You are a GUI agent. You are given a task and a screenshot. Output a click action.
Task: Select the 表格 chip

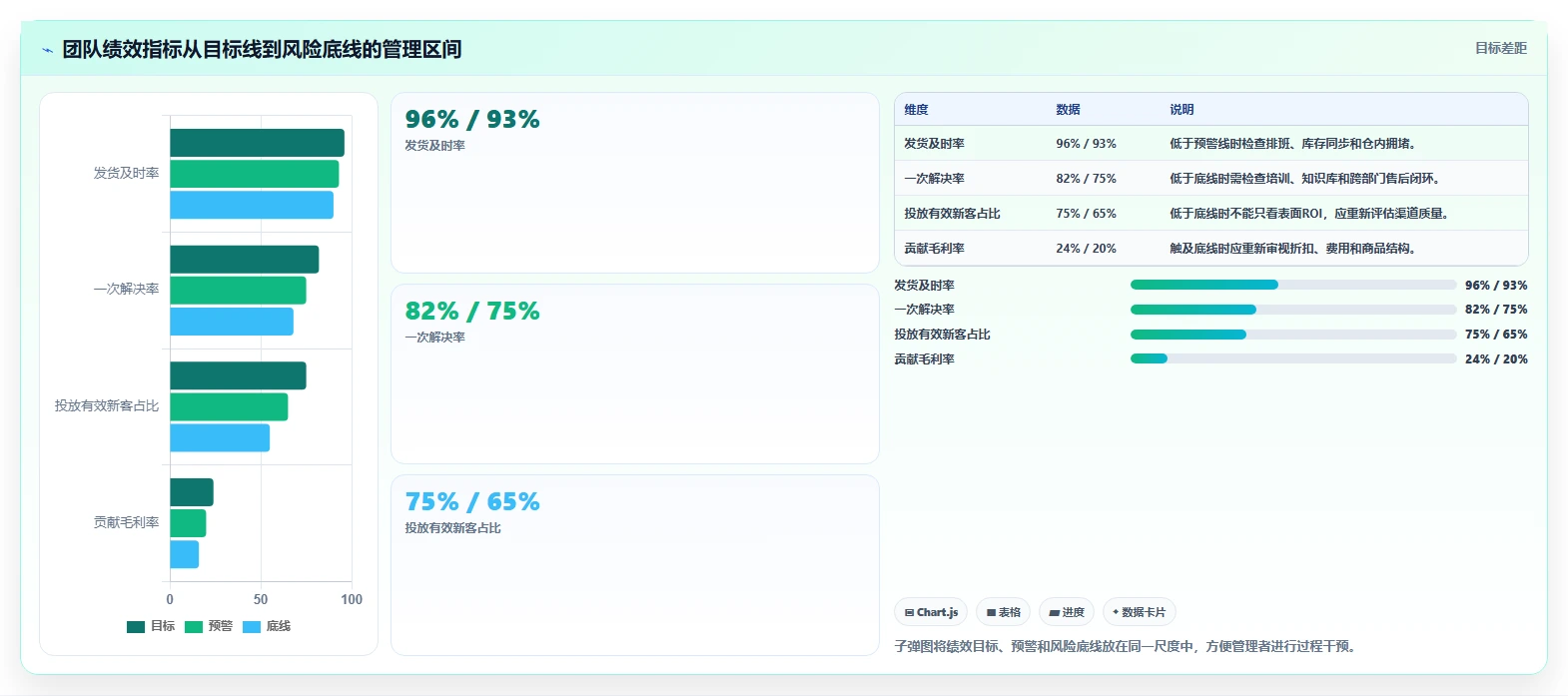(1004, 612)
